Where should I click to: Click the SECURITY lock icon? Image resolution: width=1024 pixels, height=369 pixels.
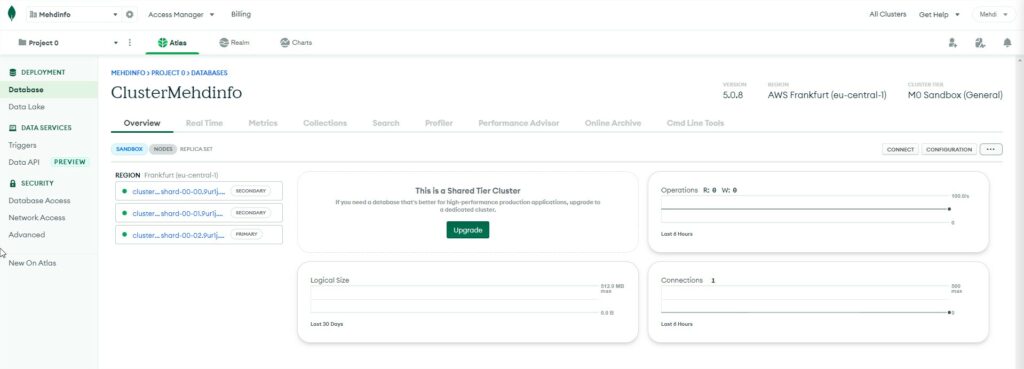12,184
